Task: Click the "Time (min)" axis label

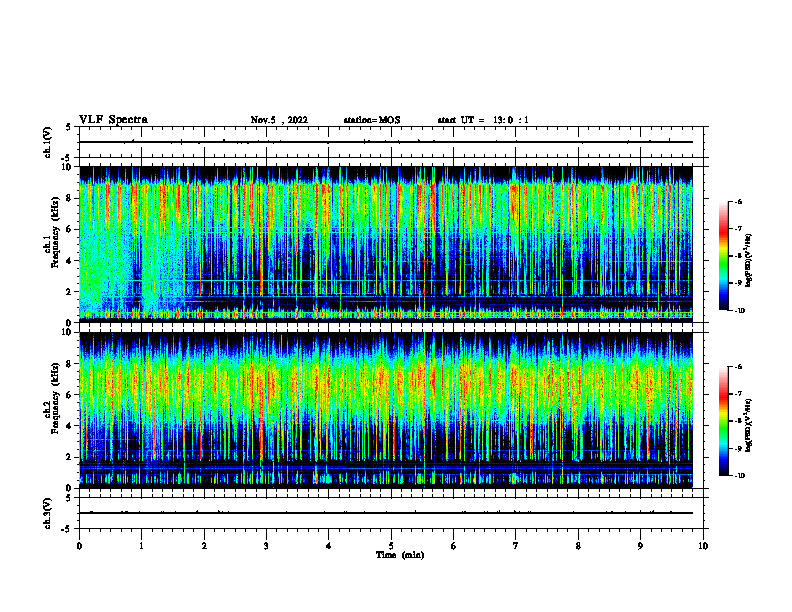Action: point(400,555)
